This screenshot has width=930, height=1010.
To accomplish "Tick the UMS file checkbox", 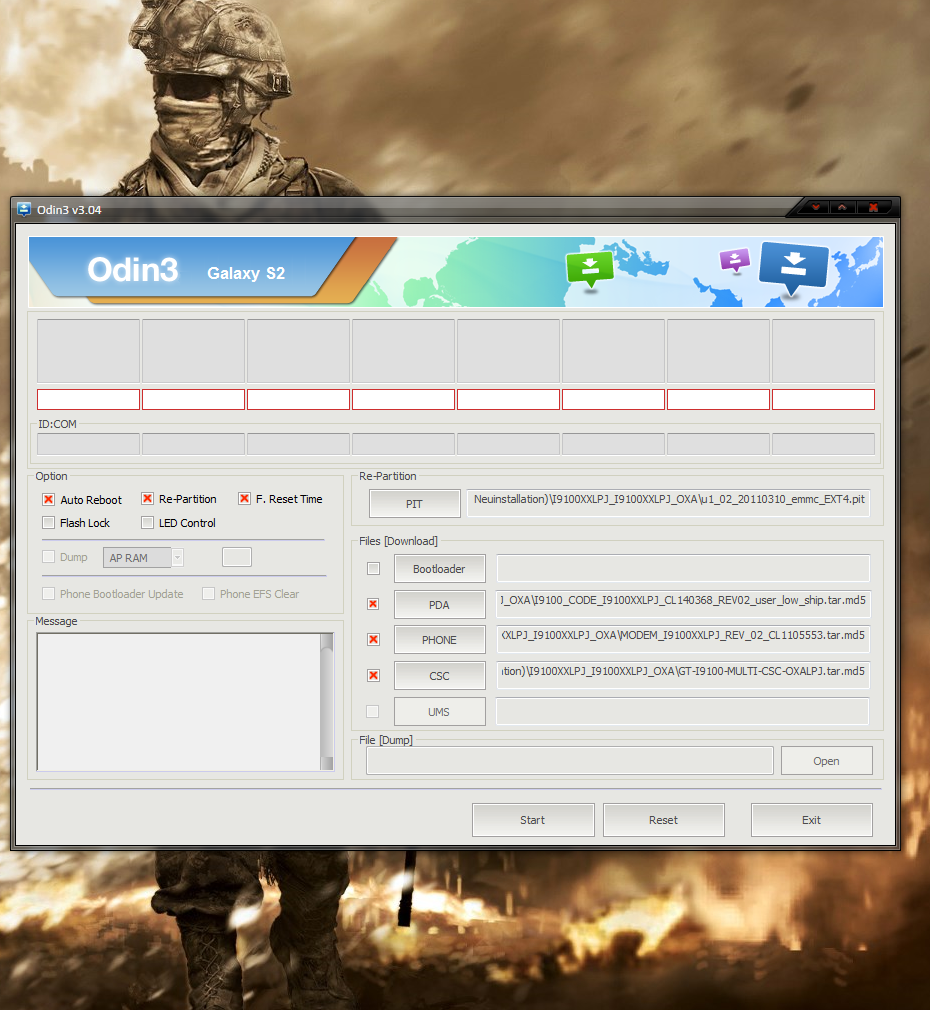I will coord(372,711).
